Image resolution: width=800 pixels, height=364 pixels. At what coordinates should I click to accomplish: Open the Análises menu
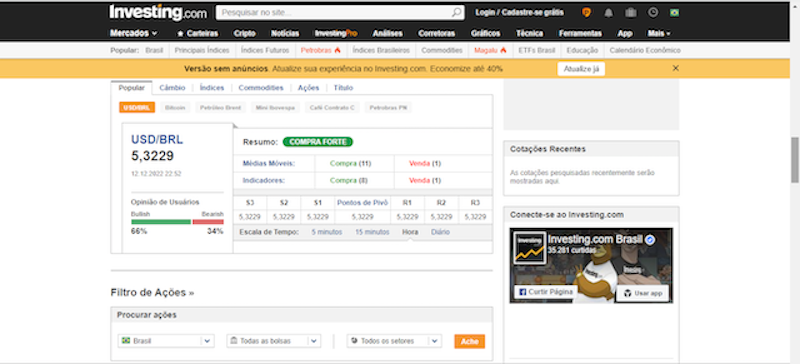click(388, 33)
